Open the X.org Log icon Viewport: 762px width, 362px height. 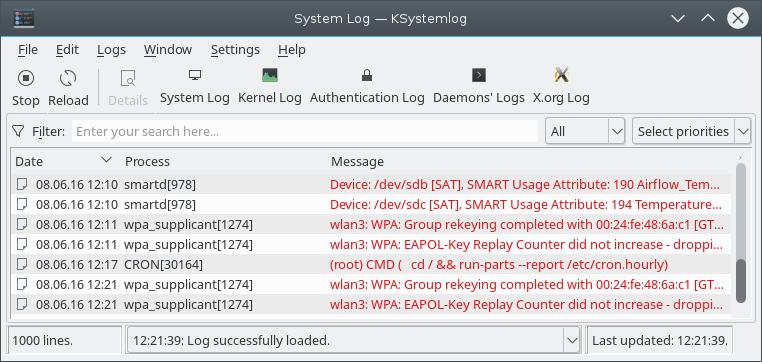pyautogui.click(x=561, y=75)
